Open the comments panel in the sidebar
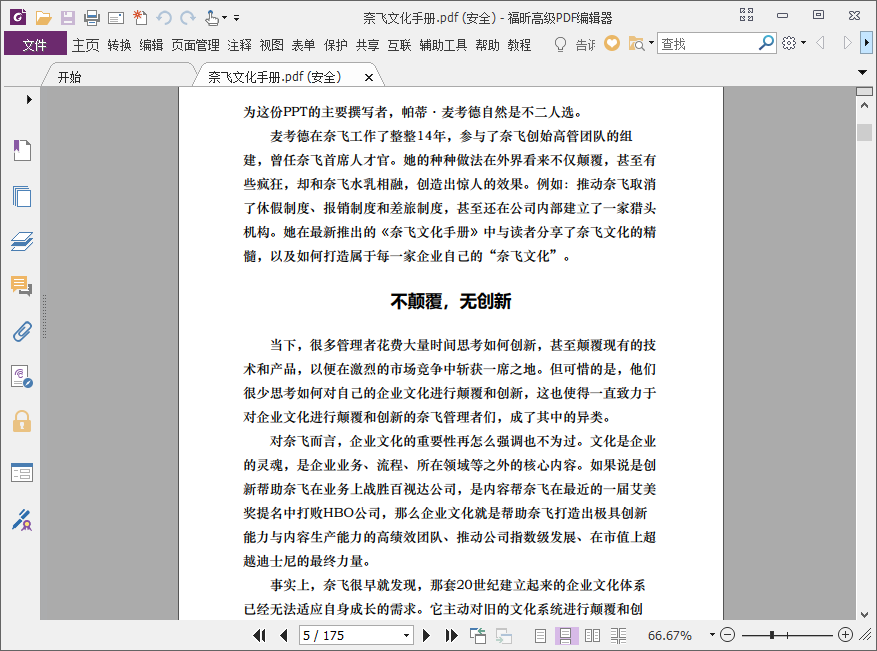877x651 pixels. (x=22, y=286)
